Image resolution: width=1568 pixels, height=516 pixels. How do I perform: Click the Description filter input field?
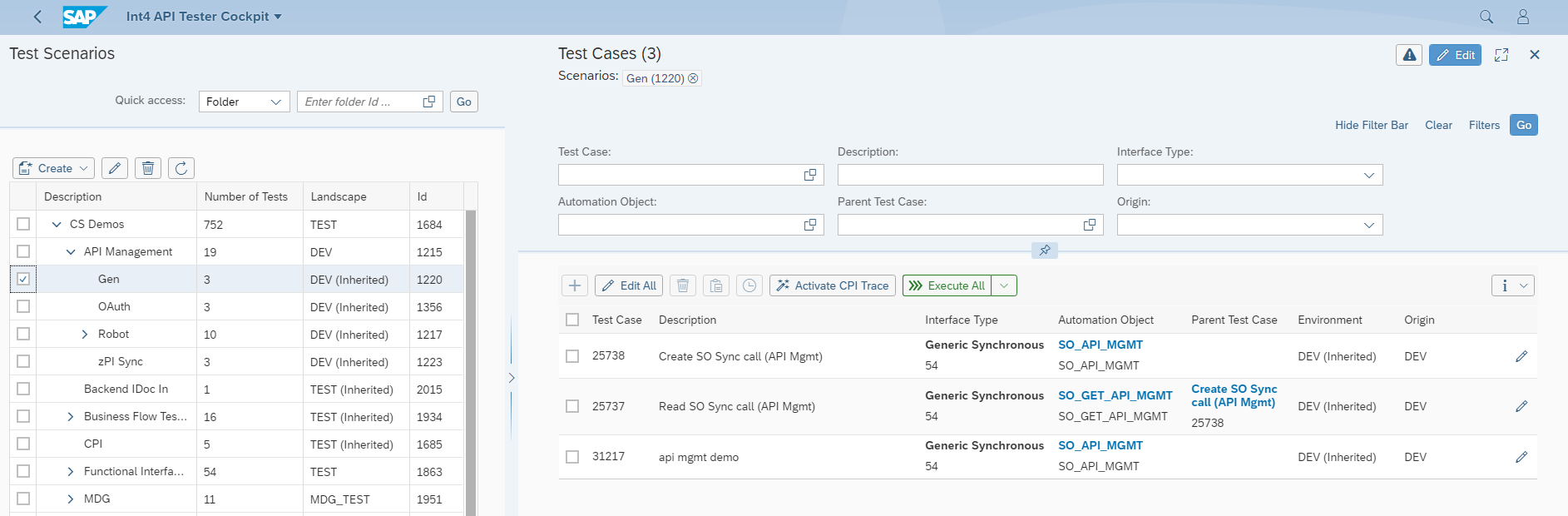point(970,175)
